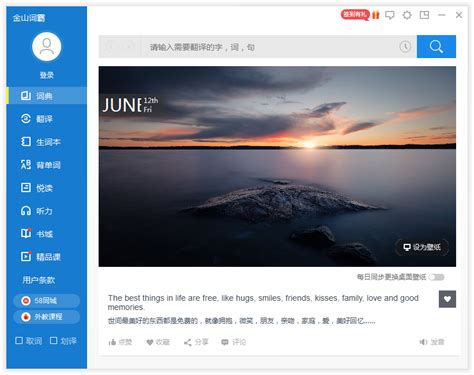The width and height of the screenshot is (474, 375).
Task: Click the user avatar to log in
Action: 47,47
